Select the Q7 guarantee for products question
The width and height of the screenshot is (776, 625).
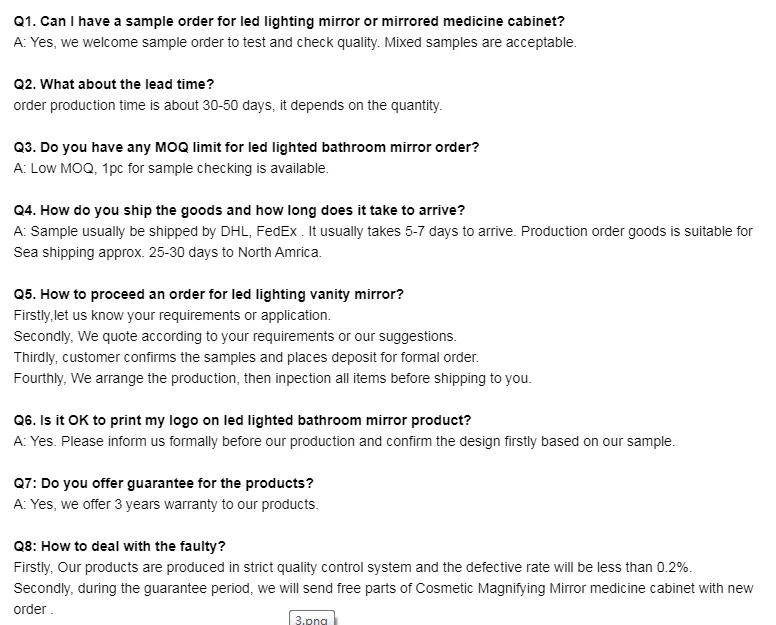[164, 483]
